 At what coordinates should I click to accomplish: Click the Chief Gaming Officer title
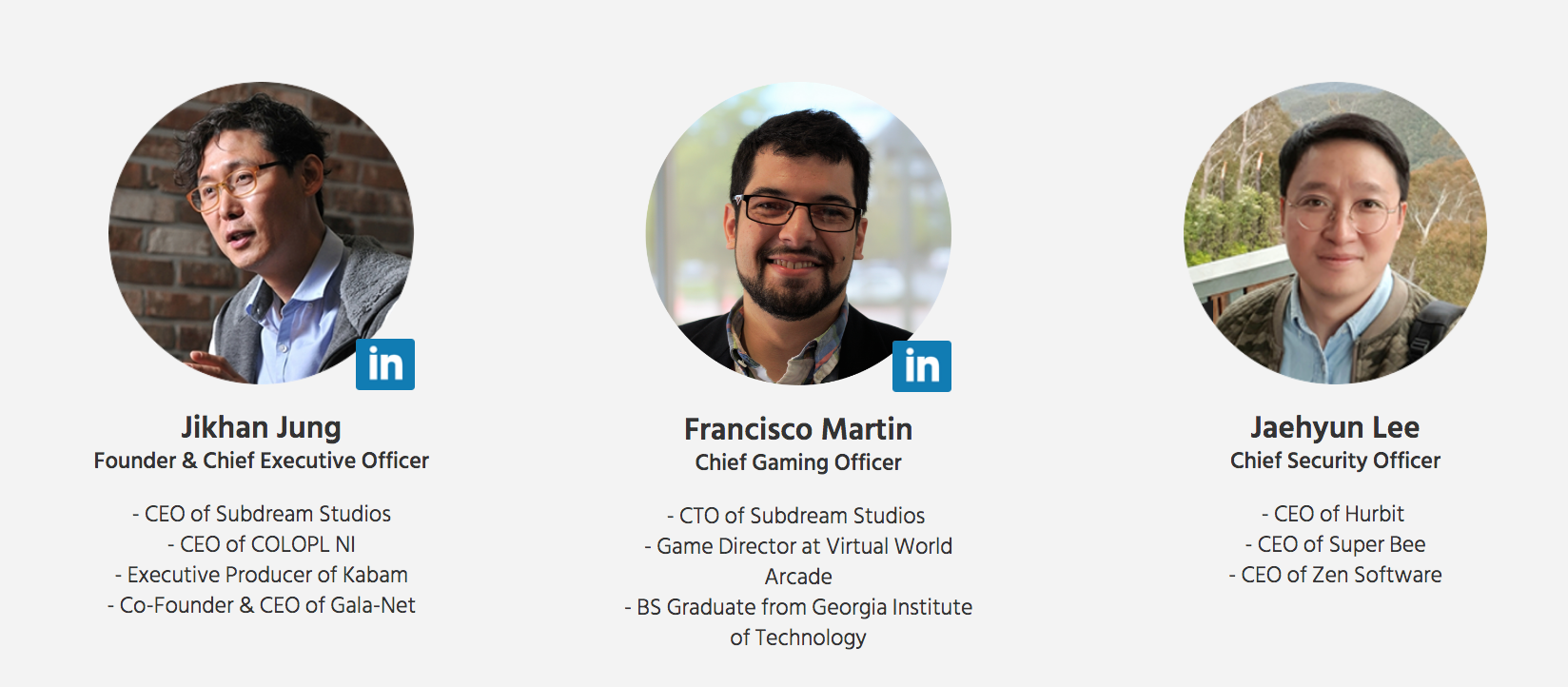point(798,462)
